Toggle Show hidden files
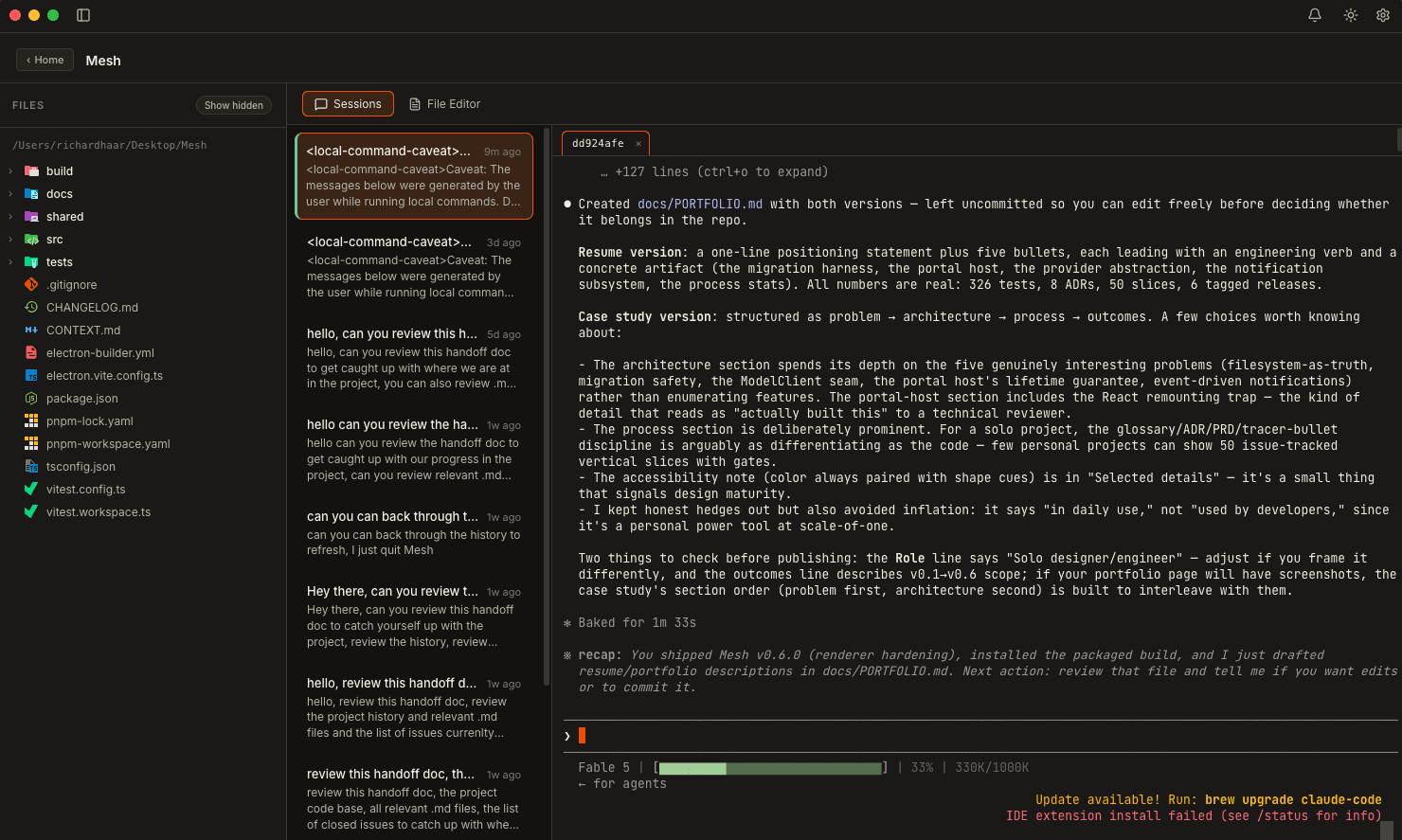This screenshot has width=1402, height=840. [x=234, y=105]
